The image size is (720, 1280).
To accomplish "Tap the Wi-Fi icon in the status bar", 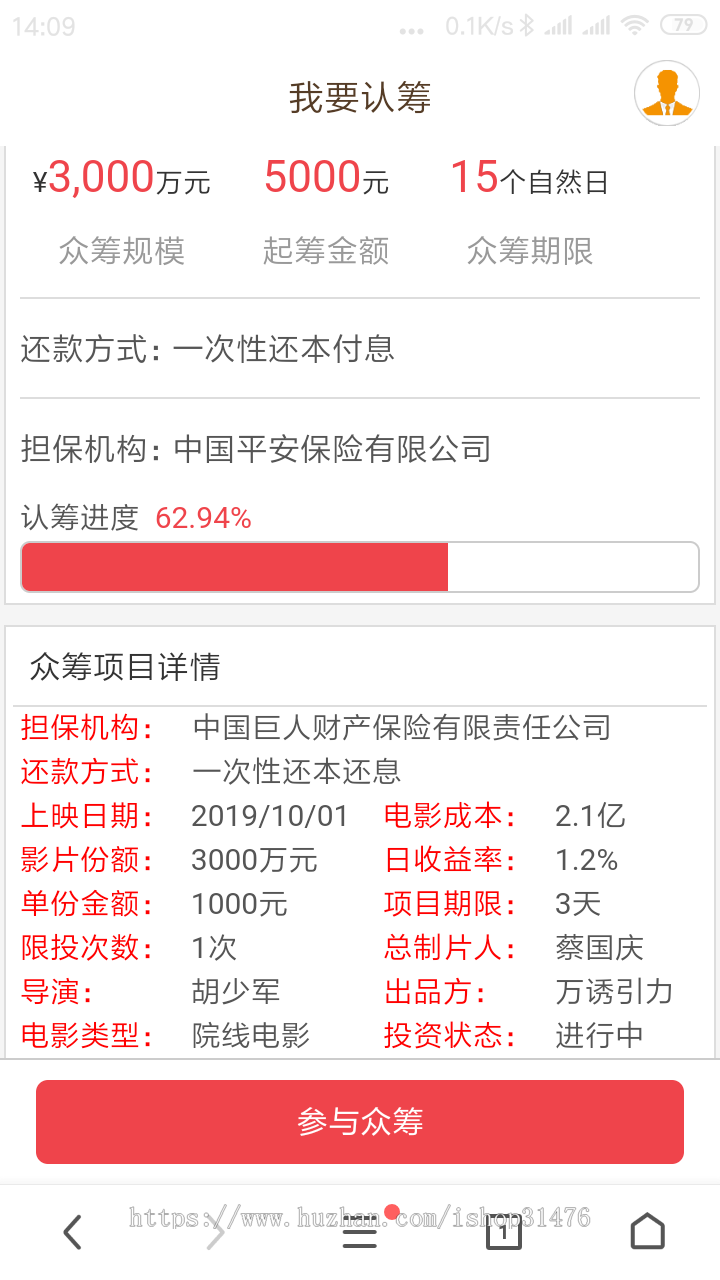I will [x=635, y=27].
